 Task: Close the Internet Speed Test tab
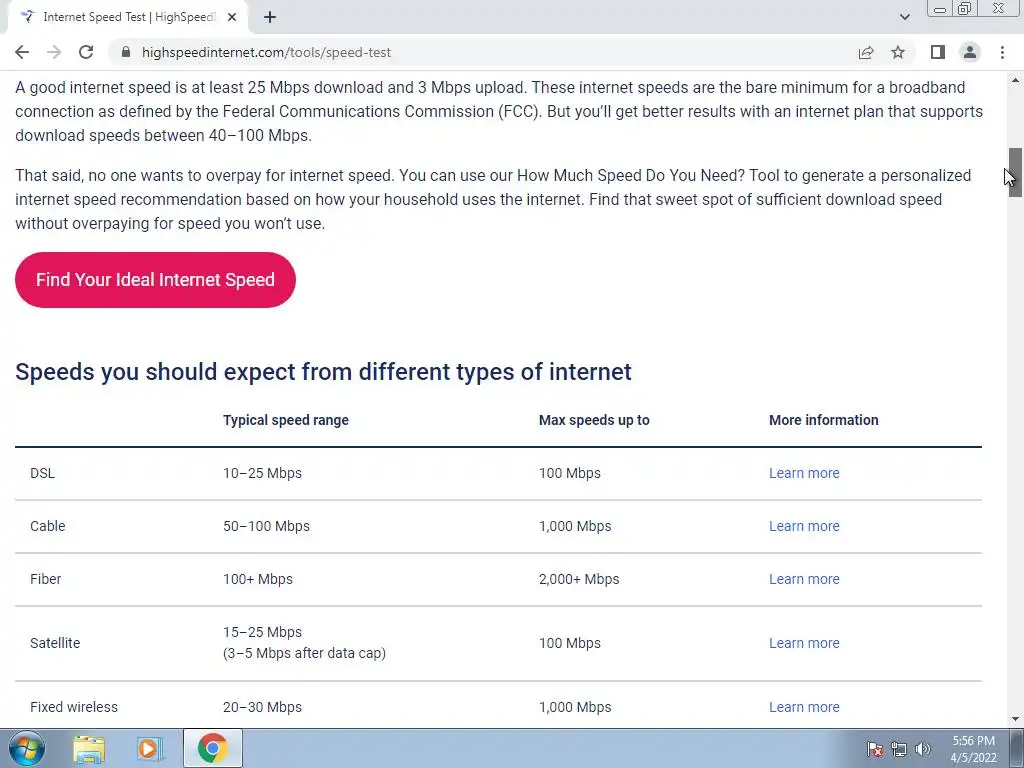point(232,18)
